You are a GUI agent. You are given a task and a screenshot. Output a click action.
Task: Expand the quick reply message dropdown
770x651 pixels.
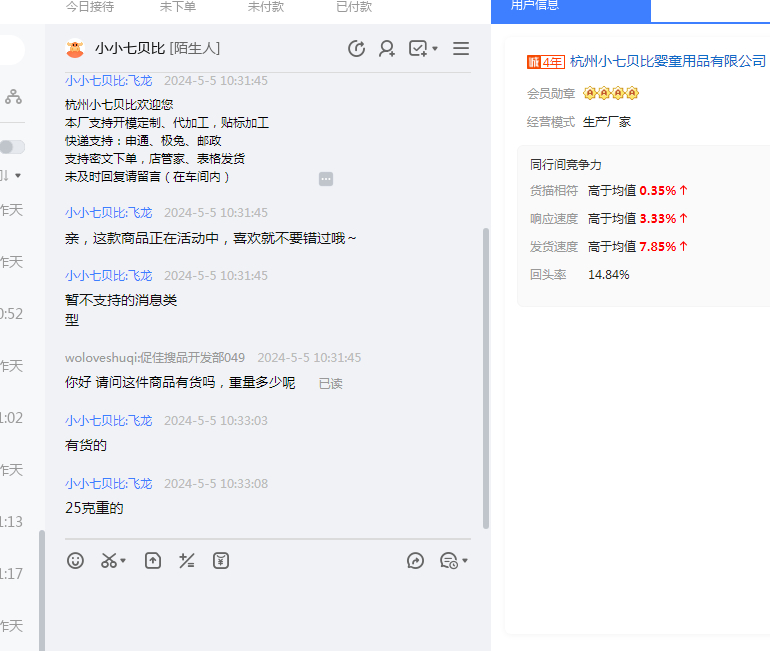click(x=464, y=562)
